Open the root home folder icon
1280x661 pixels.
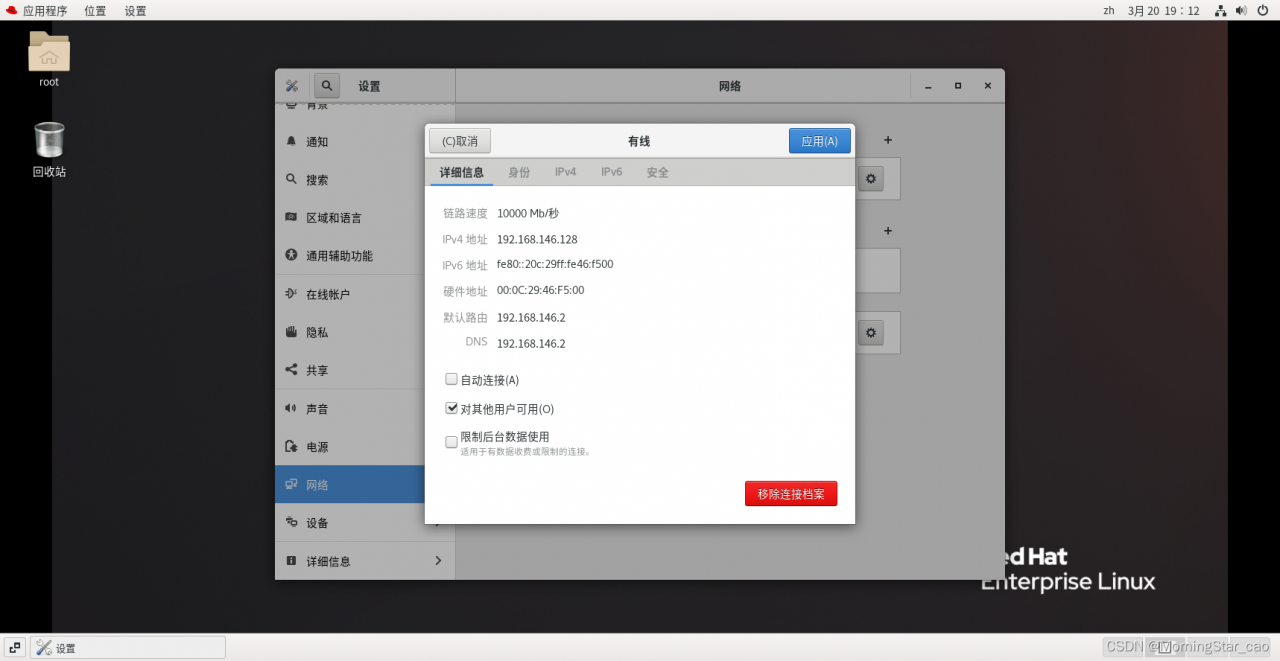click(49, 52)
